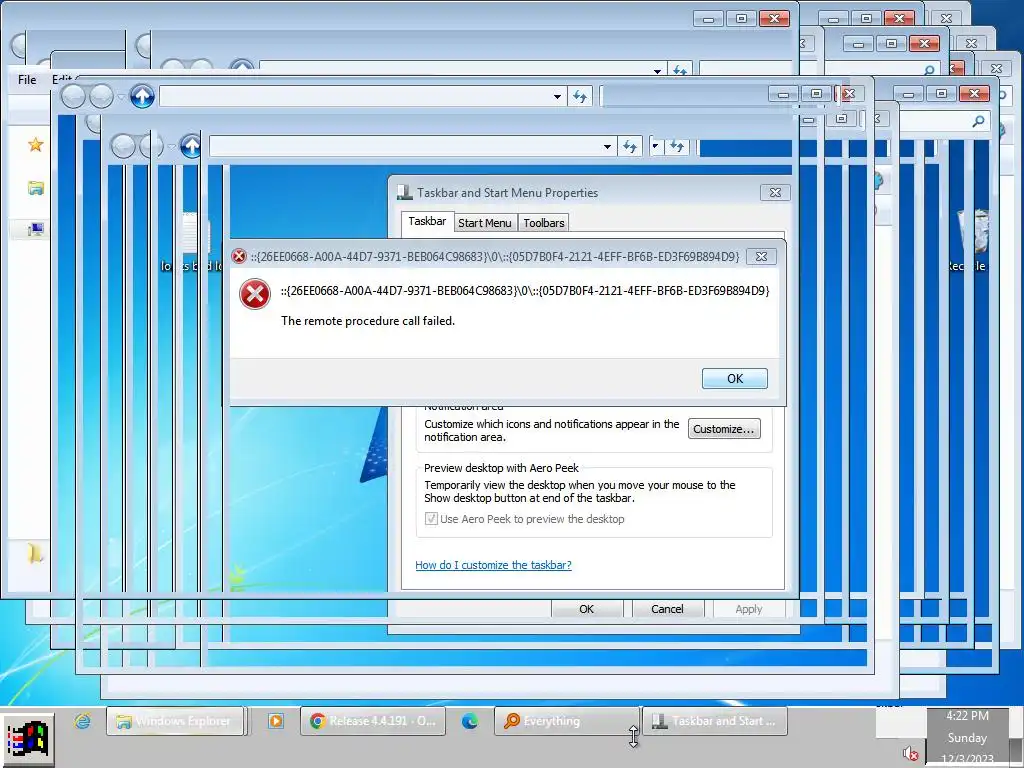Click the Up arrow in the upper Explorer bar
The height and width of the screenshot is (768, 1024).
pyautogui.click(x=142, y=97)
